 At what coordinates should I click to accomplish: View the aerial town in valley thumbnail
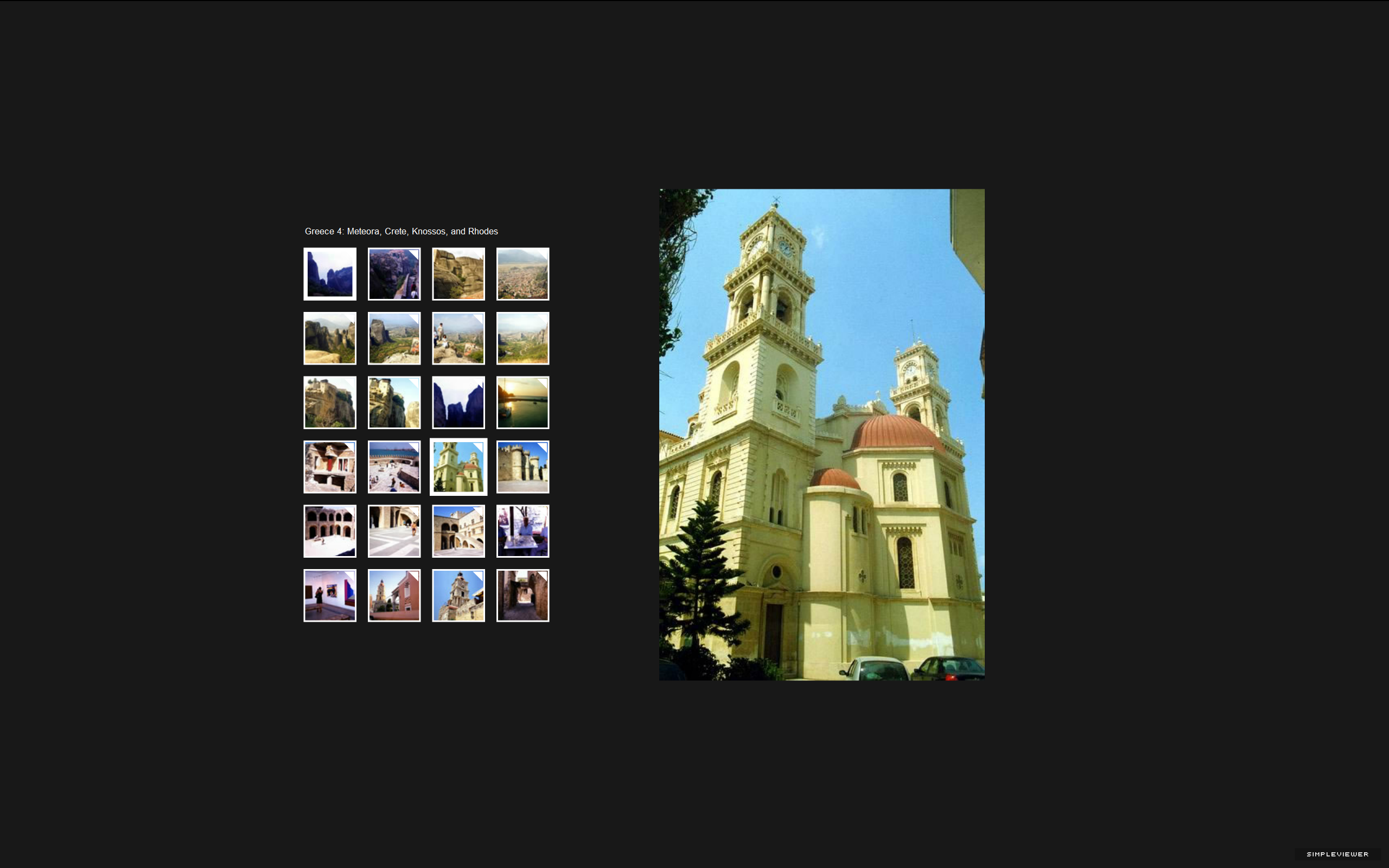pos(523,274)
